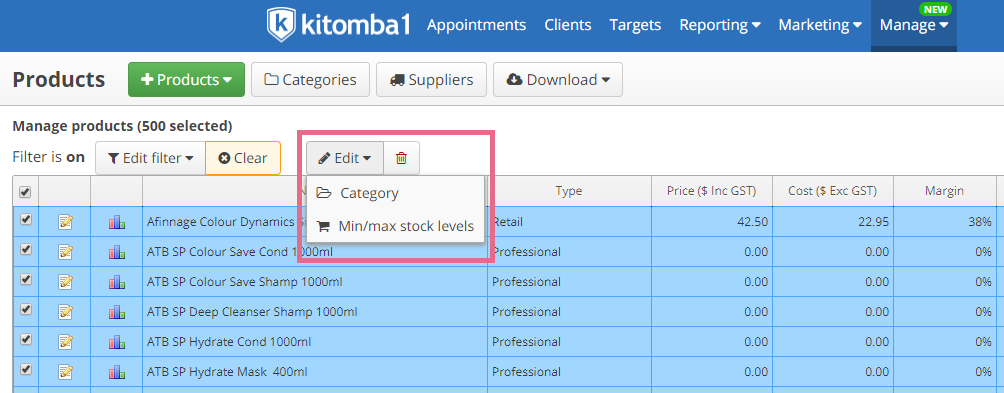
Task: Expand the green Products add dropdown
Action: [186, 79]
